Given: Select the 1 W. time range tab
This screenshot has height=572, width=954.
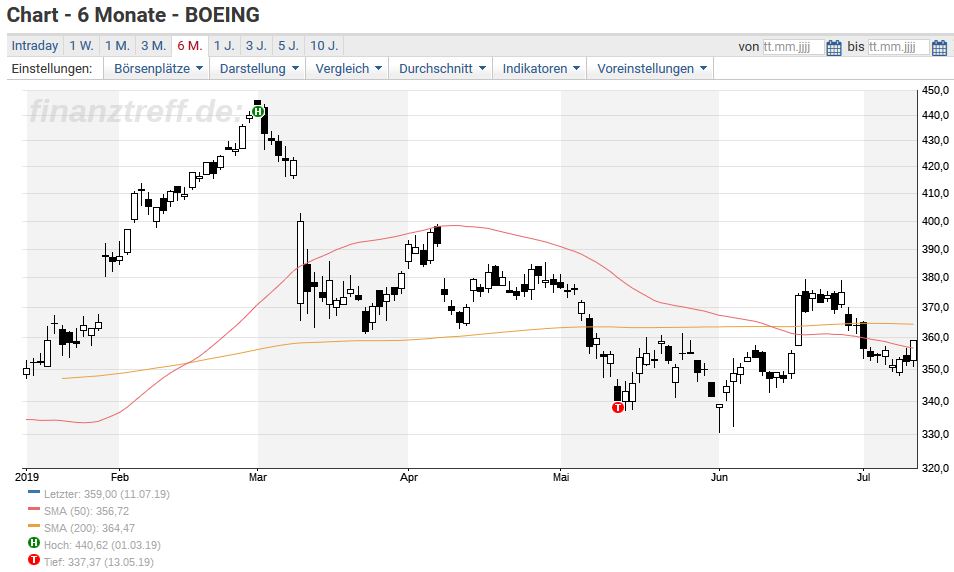Looking at the screenshot, I should point(81,46).
